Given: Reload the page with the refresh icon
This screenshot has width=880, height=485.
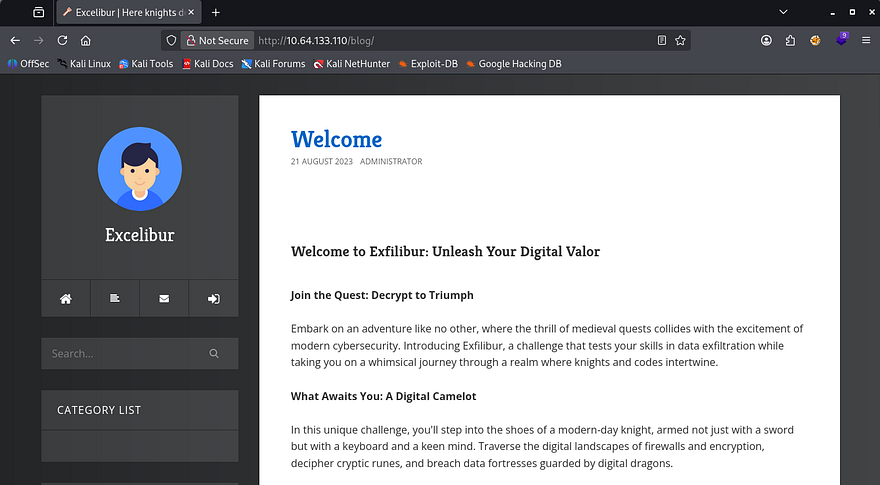Looking at the screenshot, I should point(62,41).
